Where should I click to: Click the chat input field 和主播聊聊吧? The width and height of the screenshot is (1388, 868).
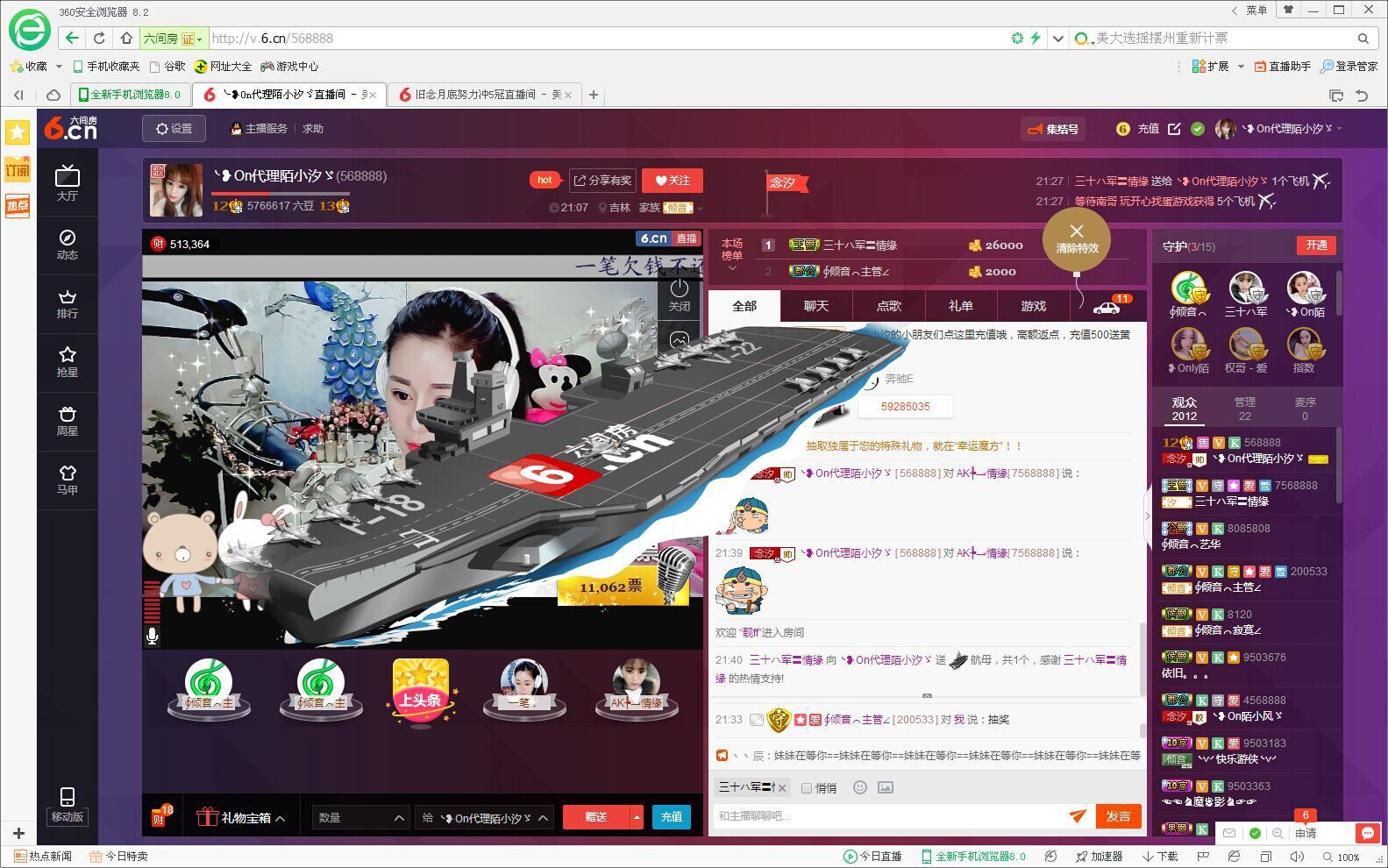point(889,816)
